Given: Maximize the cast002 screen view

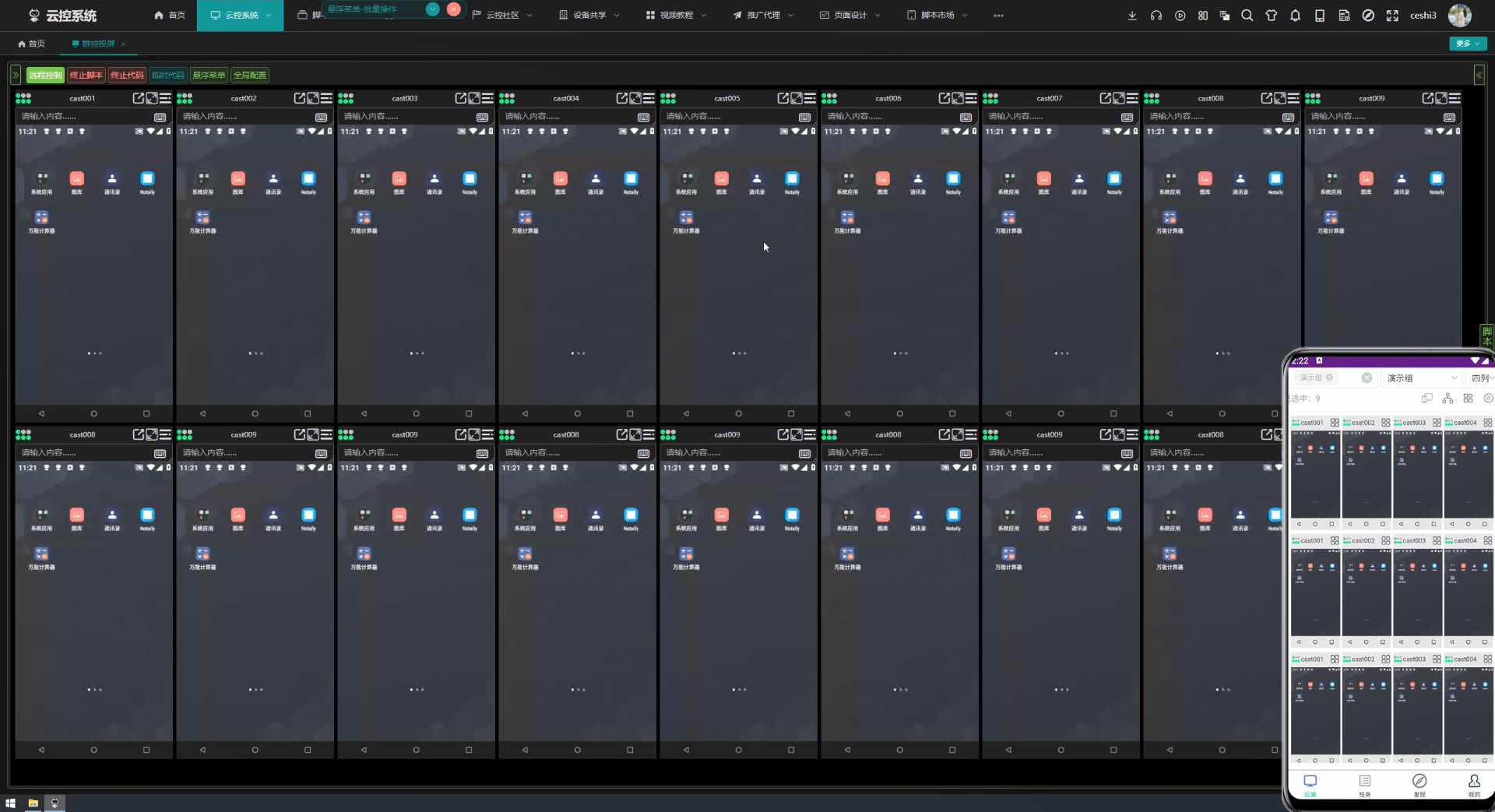Looking at the screenshot, I should coord(313,98).
